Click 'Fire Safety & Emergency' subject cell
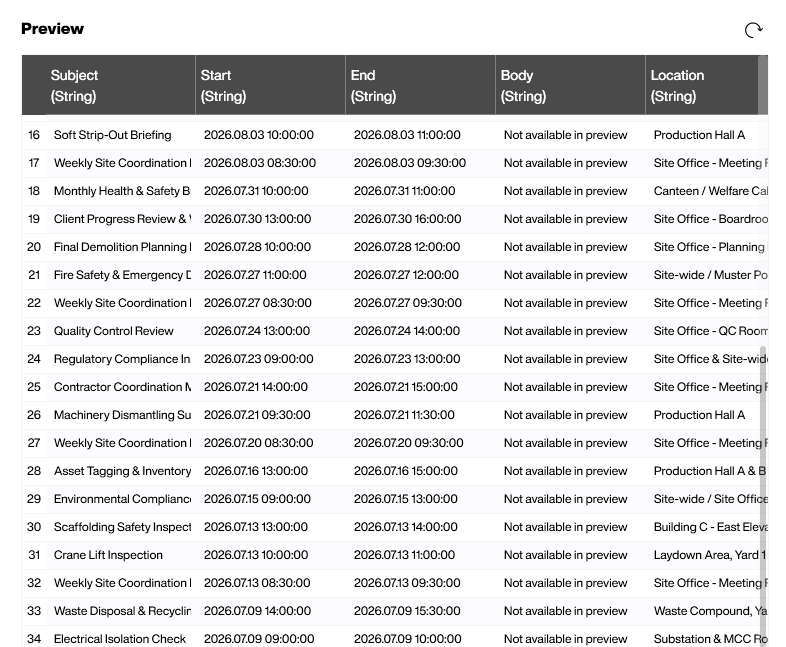This screenshot has height=647, width=786. 122,276
